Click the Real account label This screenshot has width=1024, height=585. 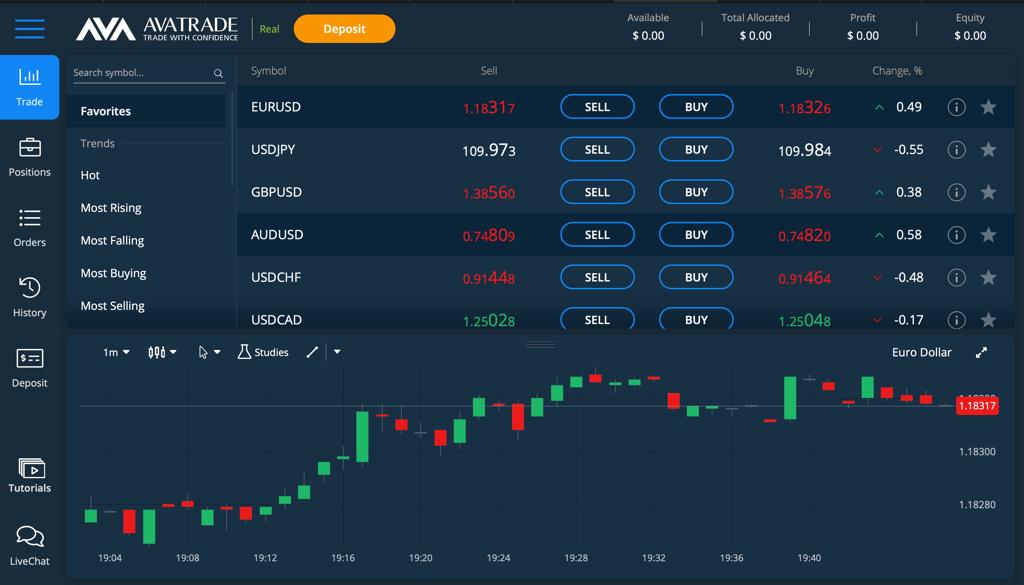(x=269, y=29)
